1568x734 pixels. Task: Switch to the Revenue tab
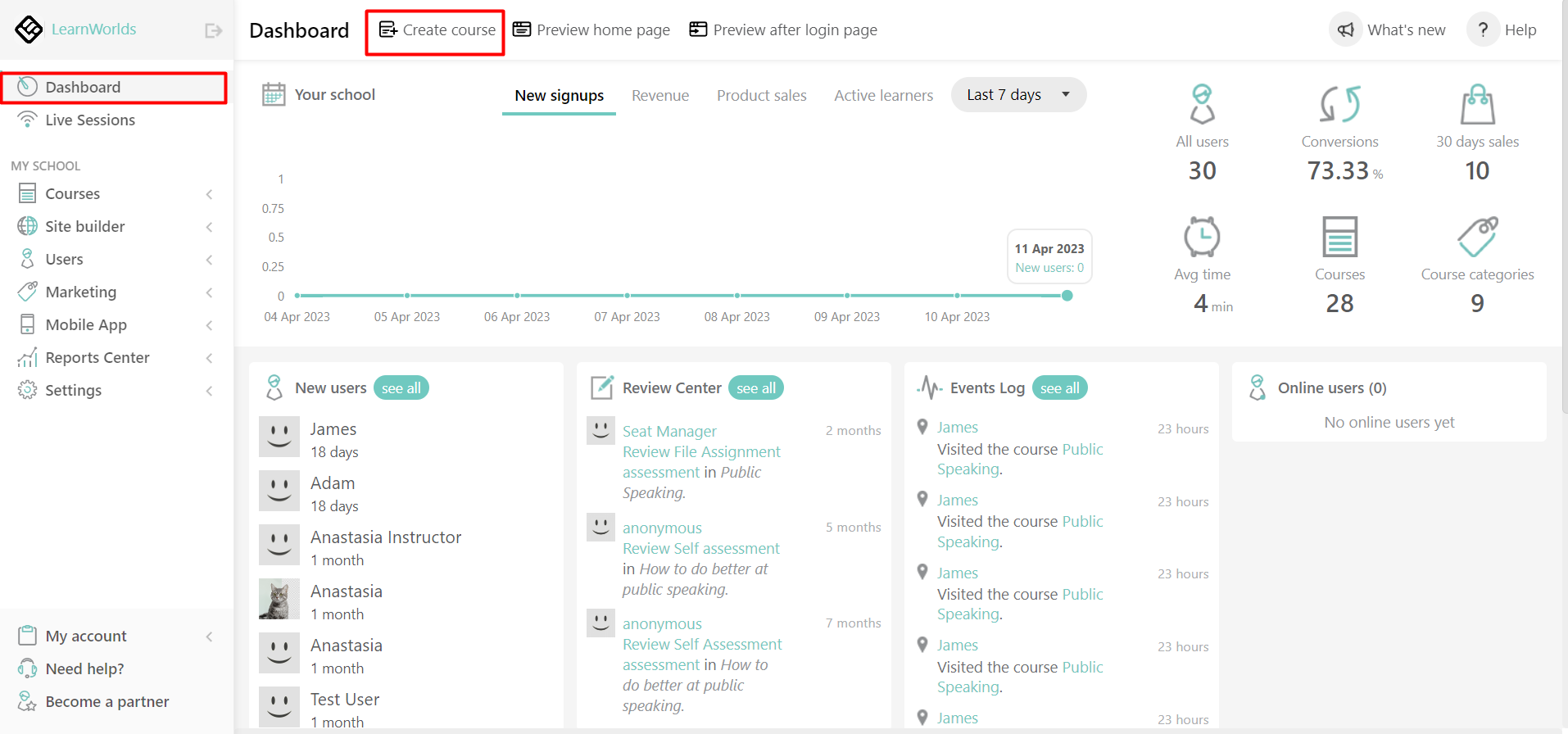click(x=659, y=96)
